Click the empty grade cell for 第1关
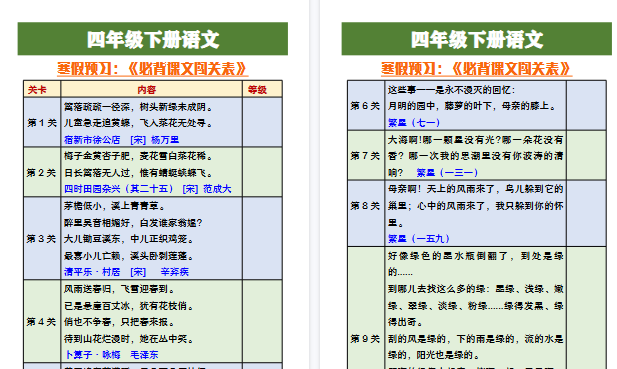617x369 pixels. pos(262,123)
